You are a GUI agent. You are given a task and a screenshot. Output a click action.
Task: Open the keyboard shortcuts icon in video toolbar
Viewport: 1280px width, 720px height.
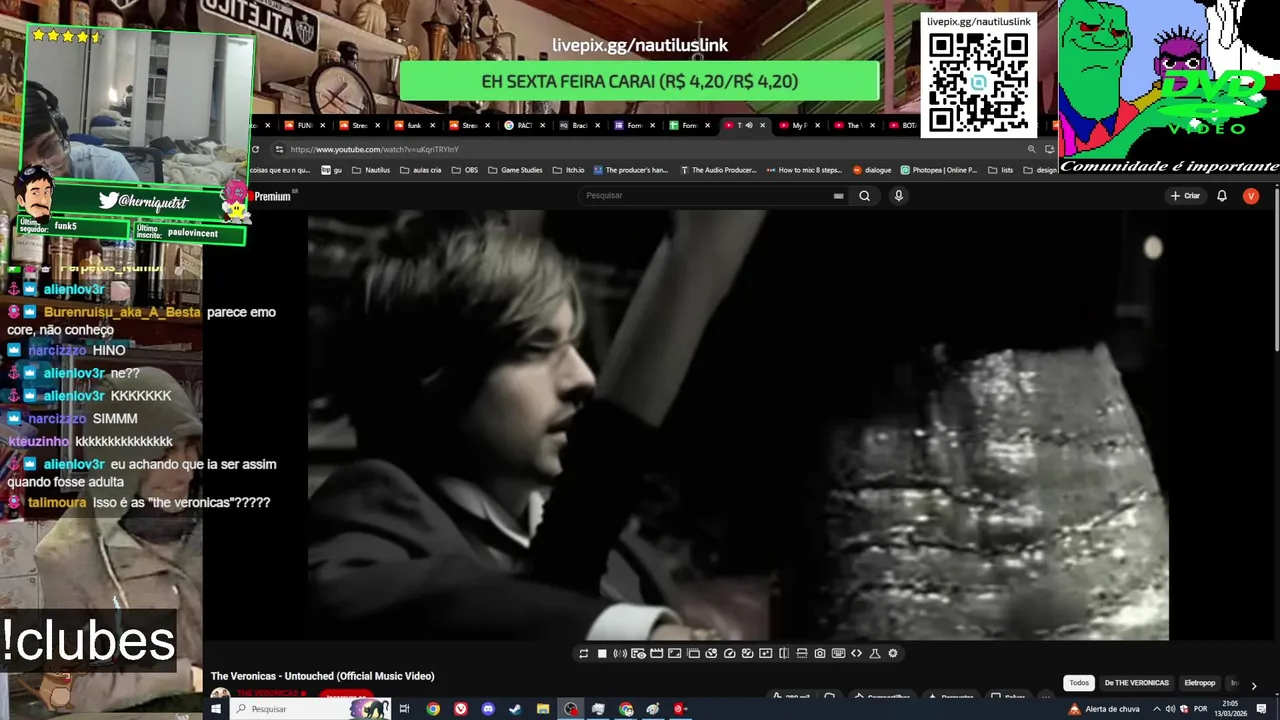[838, 654]
